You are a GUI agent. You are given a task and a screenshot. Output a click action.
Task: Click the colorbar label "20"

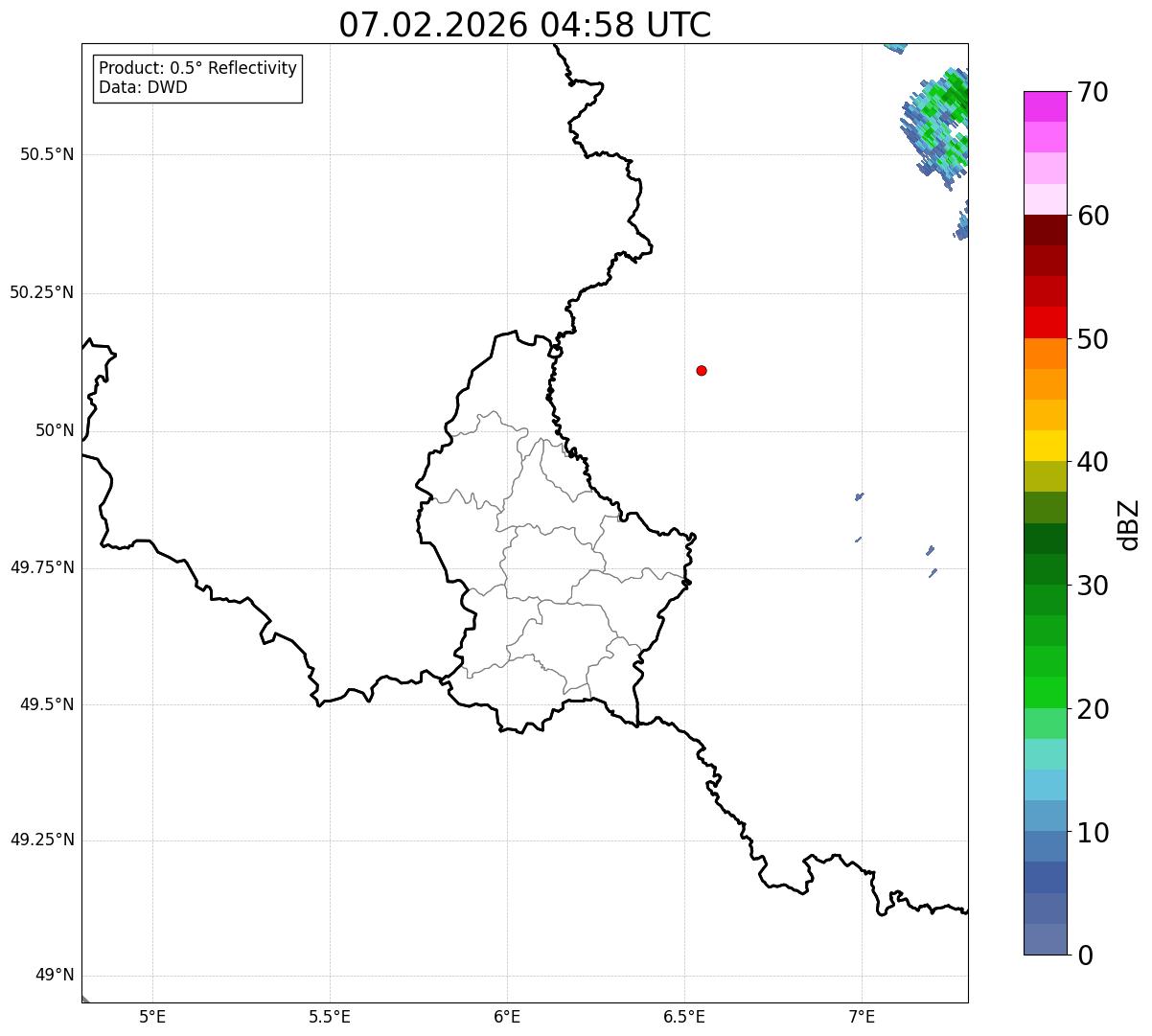[1093, 709]
